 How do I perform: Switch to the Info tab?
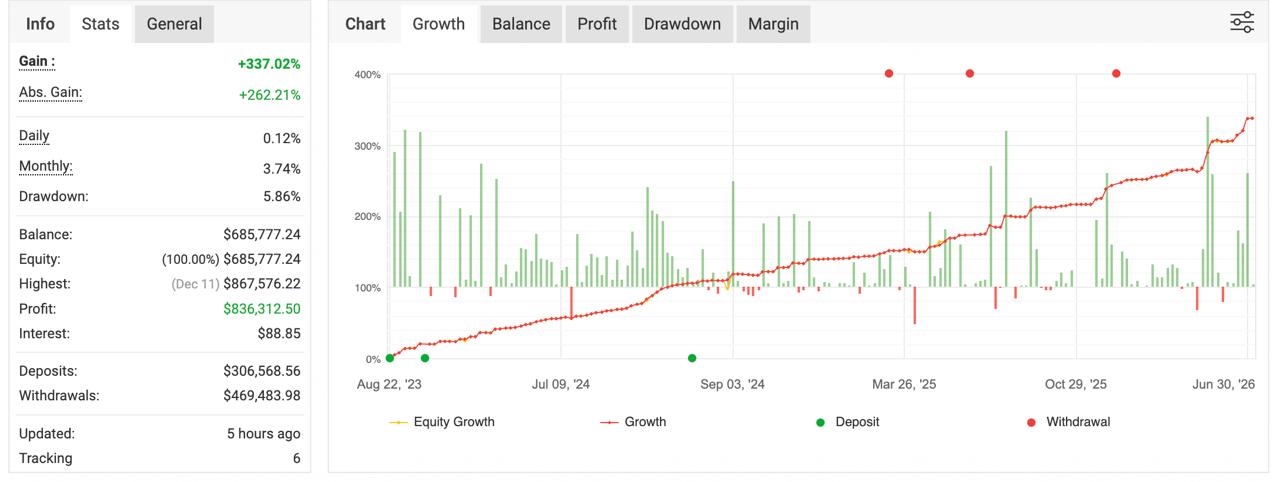pos(40,24)
